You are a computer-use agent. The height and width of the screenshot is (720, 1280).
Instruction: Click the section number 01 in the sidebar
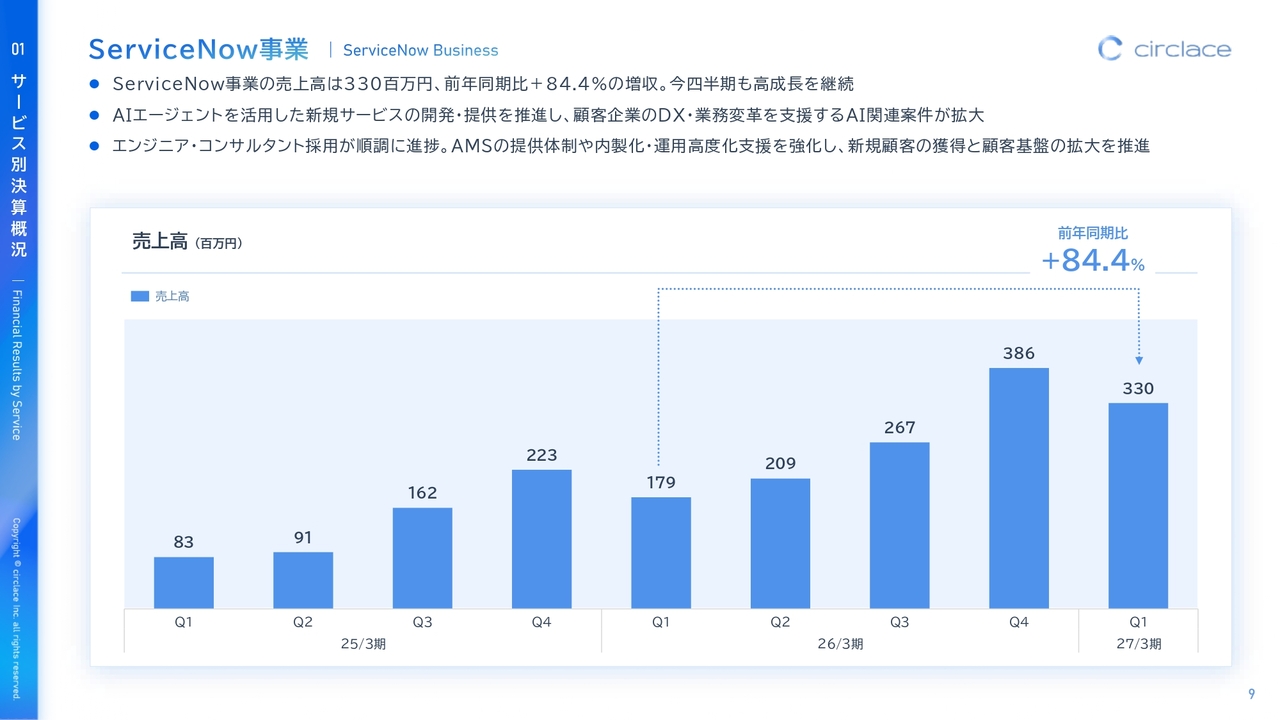(x=18, y=49)
